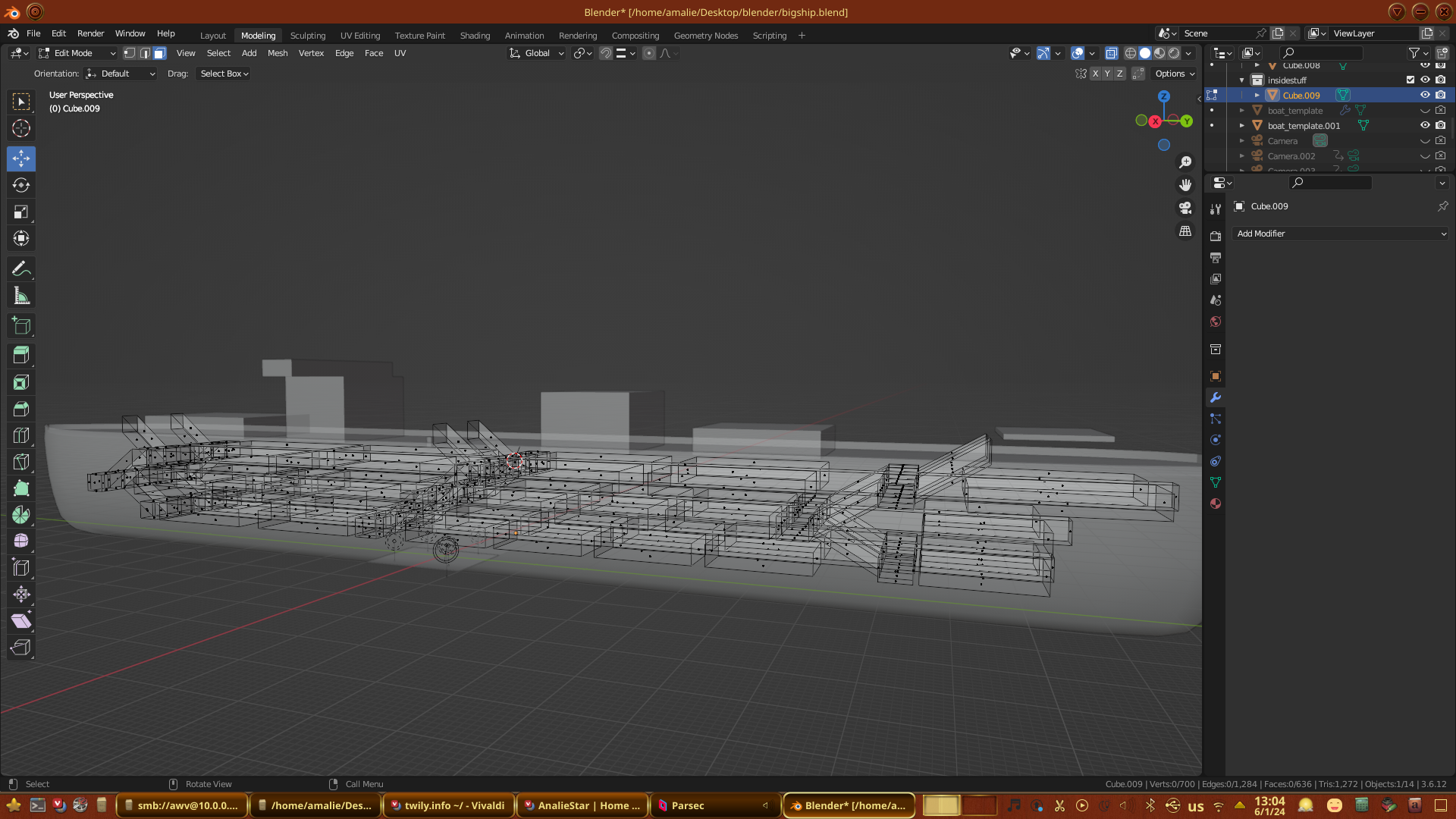This screenshot has height=819, width=1456.
Task: Expand the boat_template.001 tree item
Action: 1242,126
